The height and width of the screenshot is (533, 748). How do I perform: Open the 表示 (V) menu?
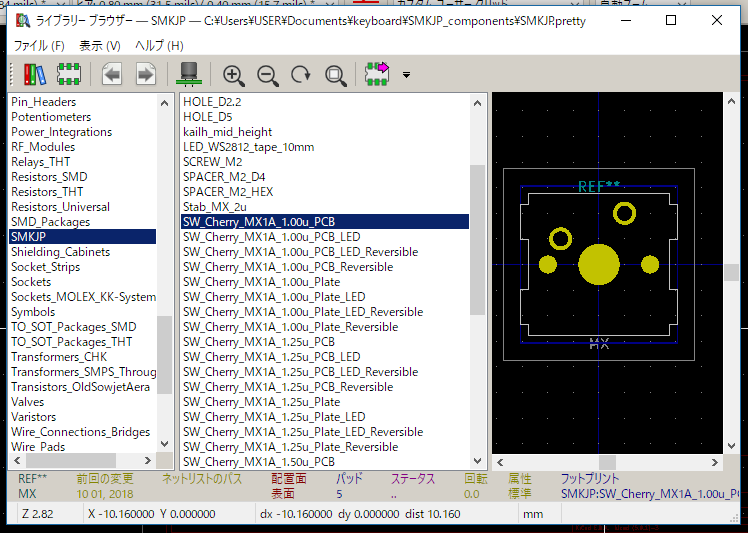tap(100, 46)
